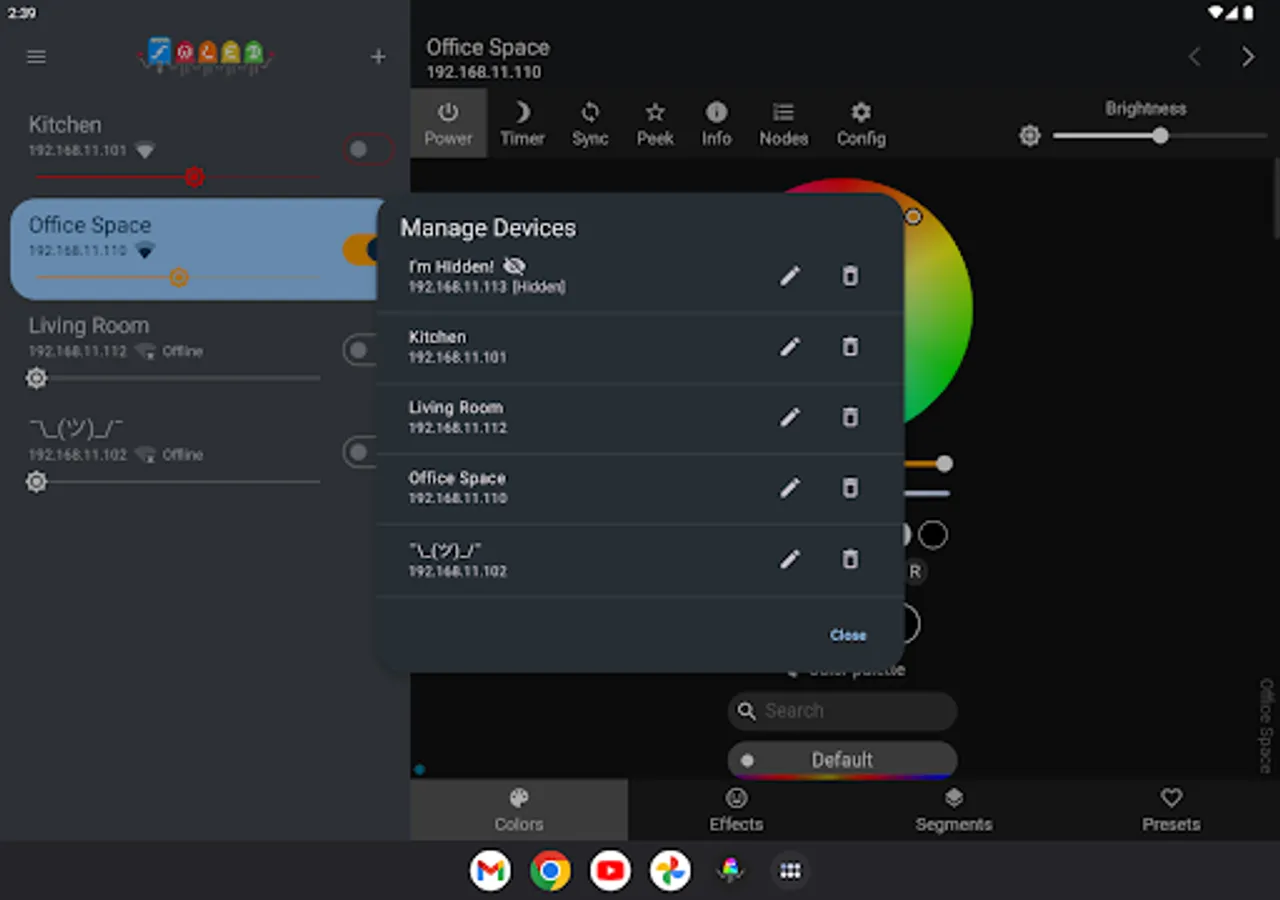Switch to the Presets tab
The width and height of the screenshot is (1280, 900).
(1171, 810)
